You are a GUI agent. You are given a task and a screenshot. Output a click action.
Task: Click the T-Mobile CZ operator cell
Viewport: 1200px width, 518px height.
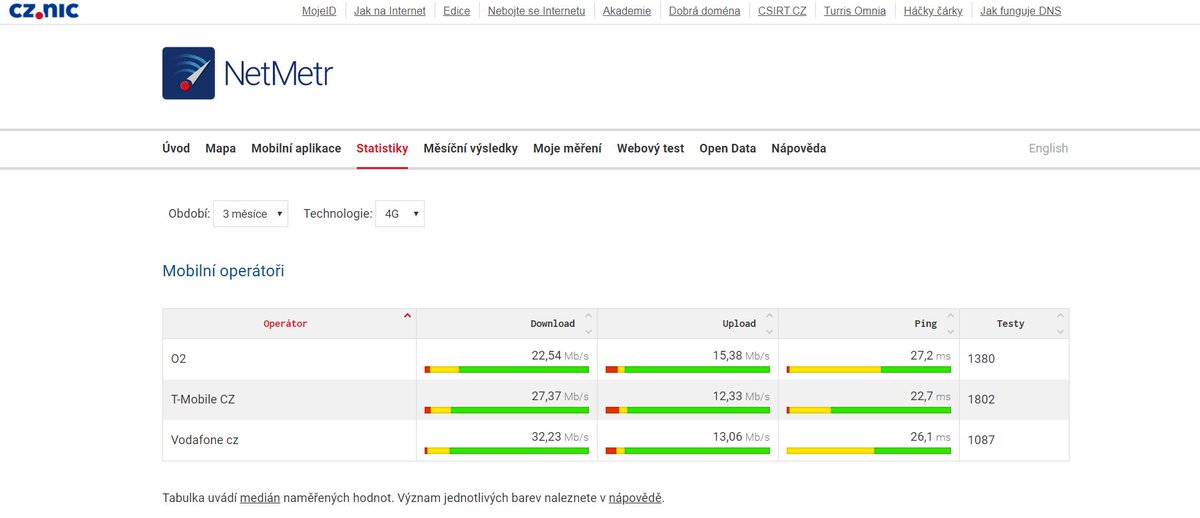pos(289,399)
